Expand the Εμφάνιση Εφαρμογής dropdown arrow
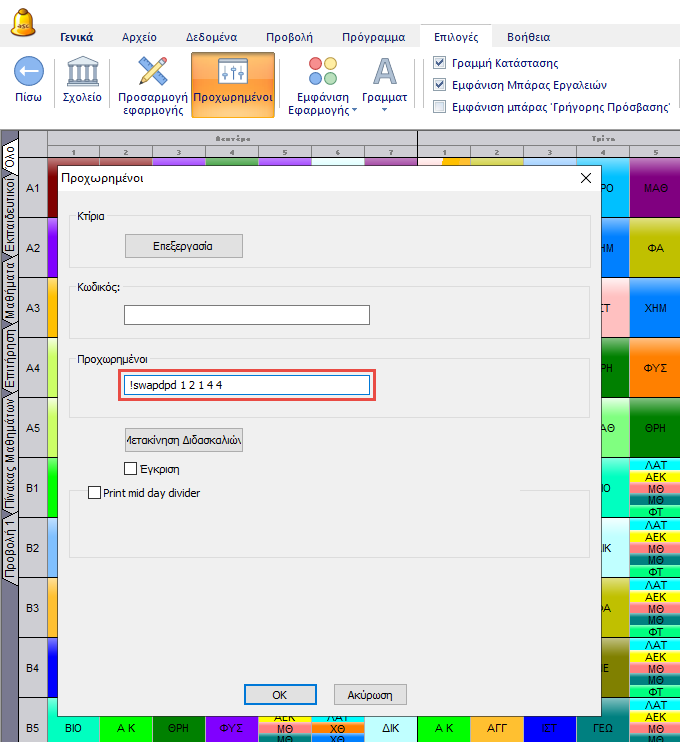Viewport: 680px width, 742px height. [355, 110]
